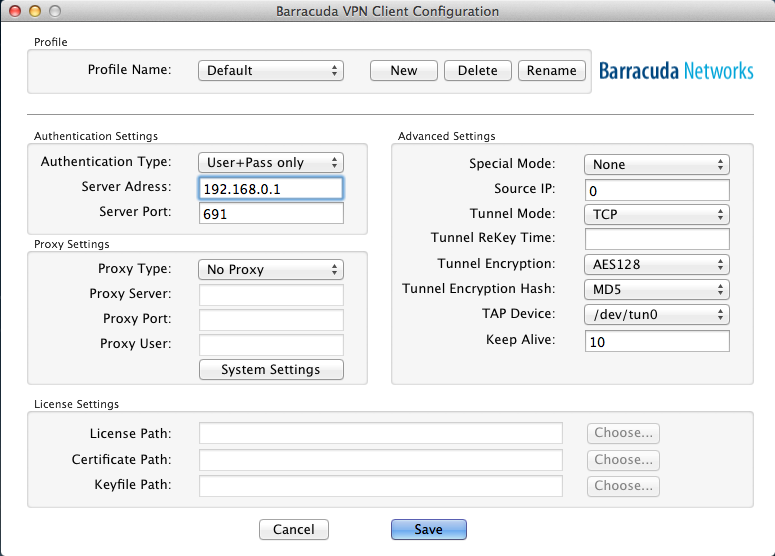Open the Tunnel Encryption dropdown showing AES128

tap(657, 264)
